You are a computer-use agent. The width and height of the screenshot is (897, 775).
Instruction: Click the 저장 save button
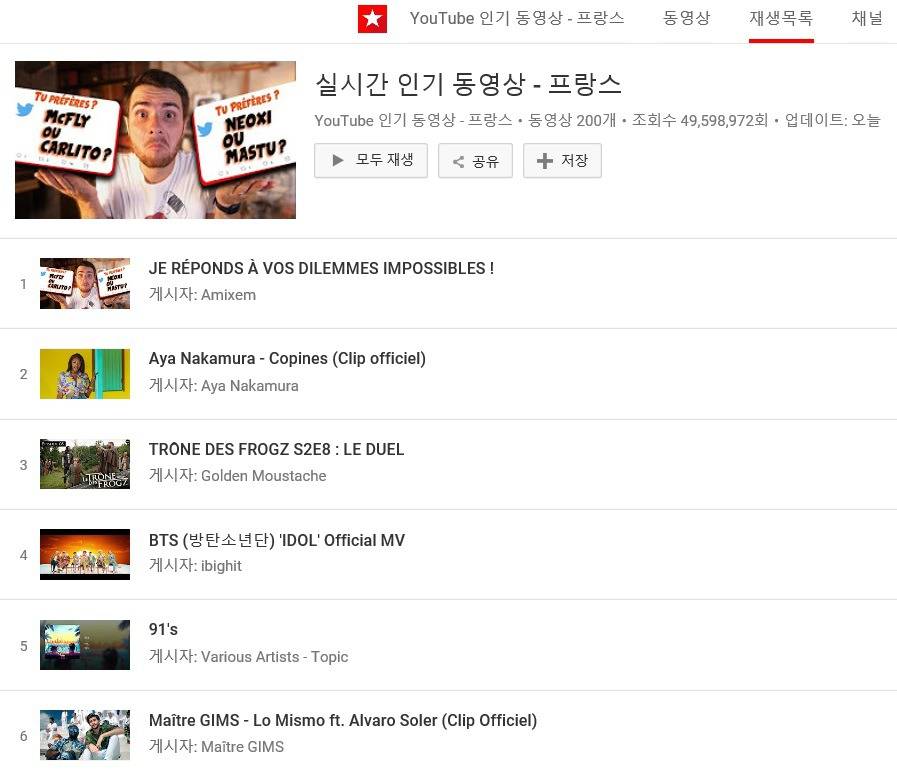coord(562,161)
